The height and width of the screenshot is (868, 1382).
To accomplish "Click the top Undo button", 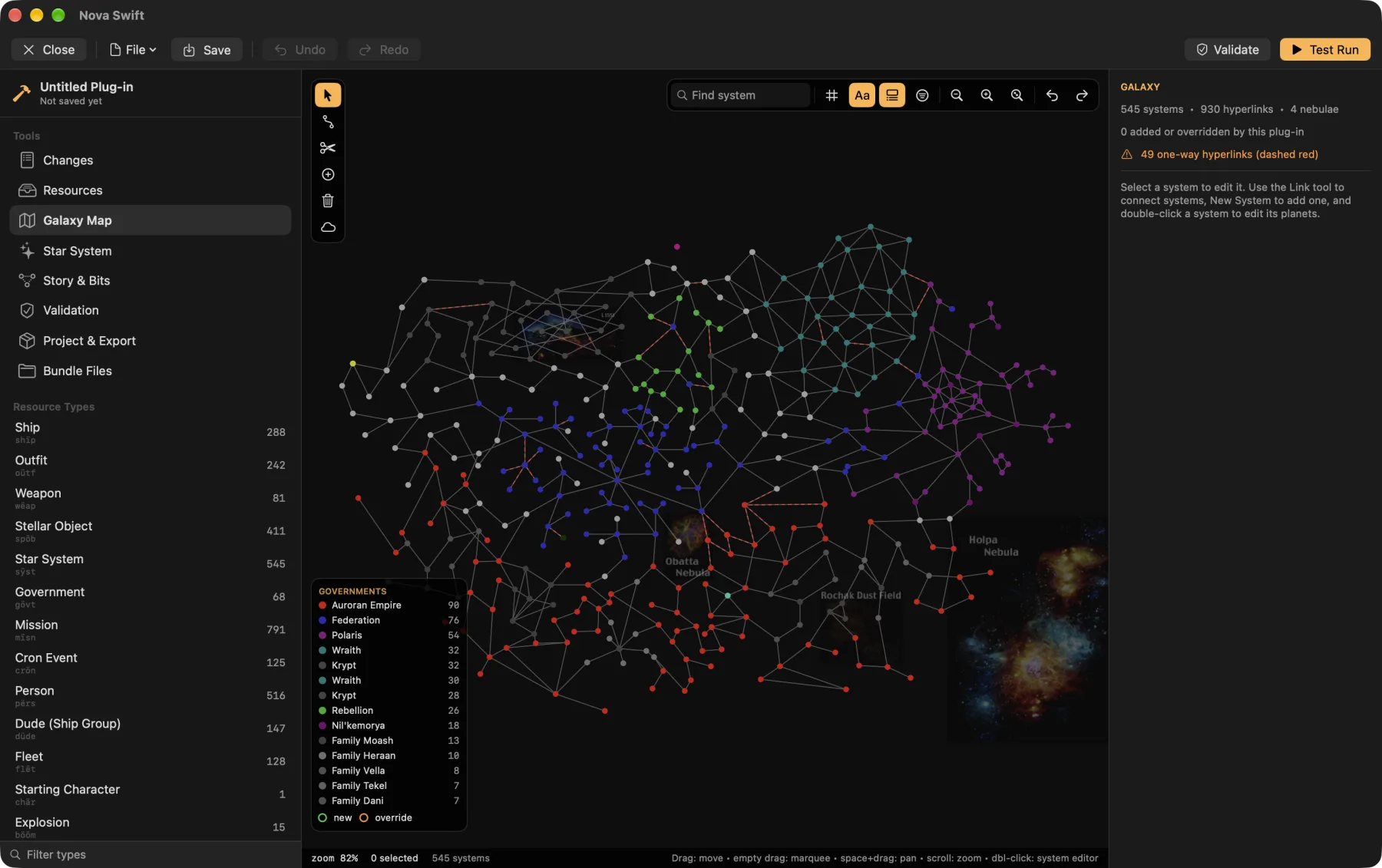I will tap(300, 50).
